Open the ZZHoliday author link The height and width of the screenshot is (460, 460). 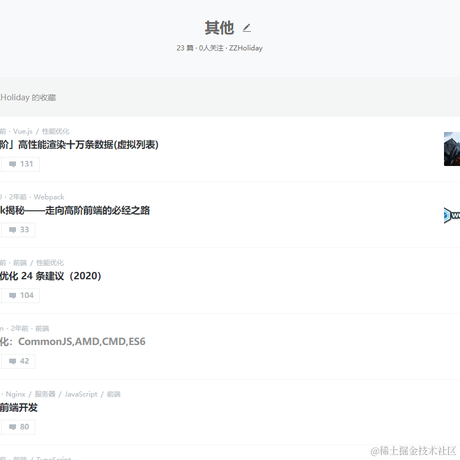pos(246,48)
